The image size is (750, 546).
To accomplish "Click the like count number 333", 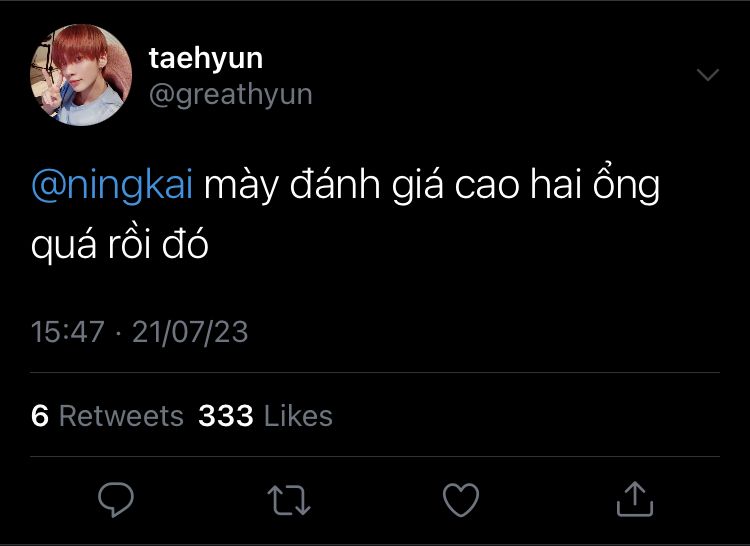I will coord(226,416).
